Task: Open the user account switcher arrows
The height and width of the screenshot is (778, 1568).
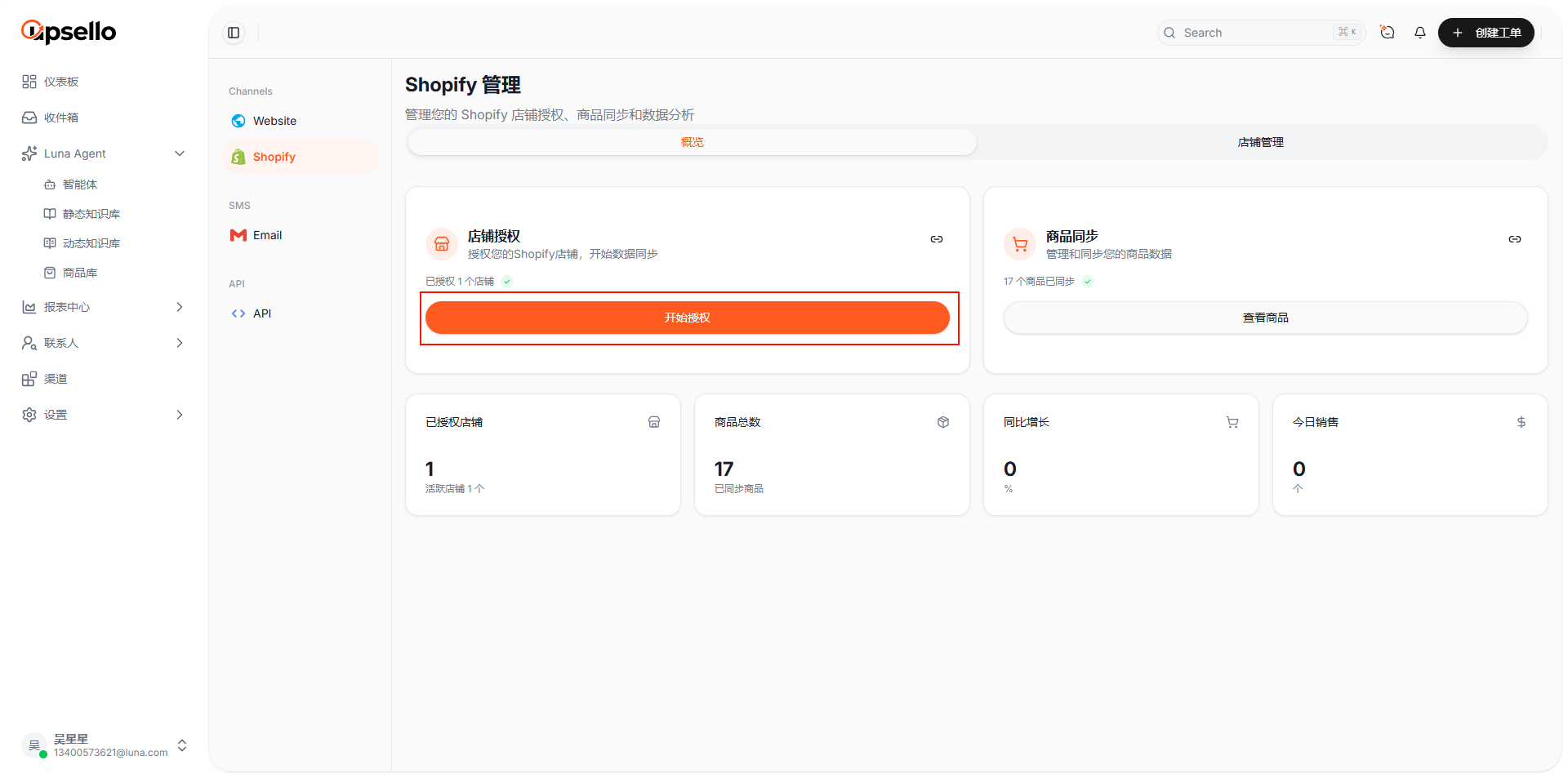Action: [x=182, y=745]
